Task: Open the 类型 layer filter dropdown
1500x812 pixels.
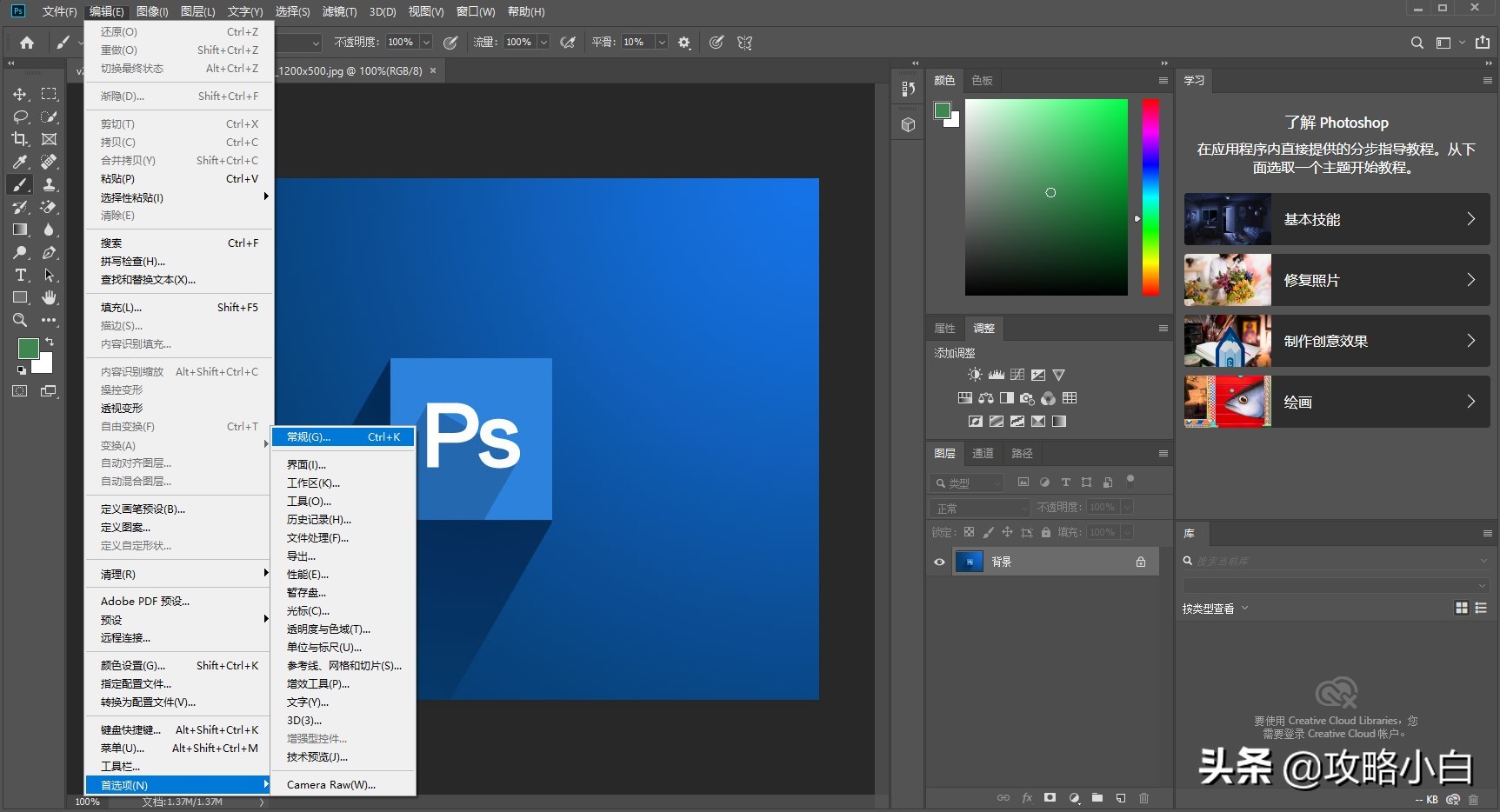Action: (x=966, y=483)
